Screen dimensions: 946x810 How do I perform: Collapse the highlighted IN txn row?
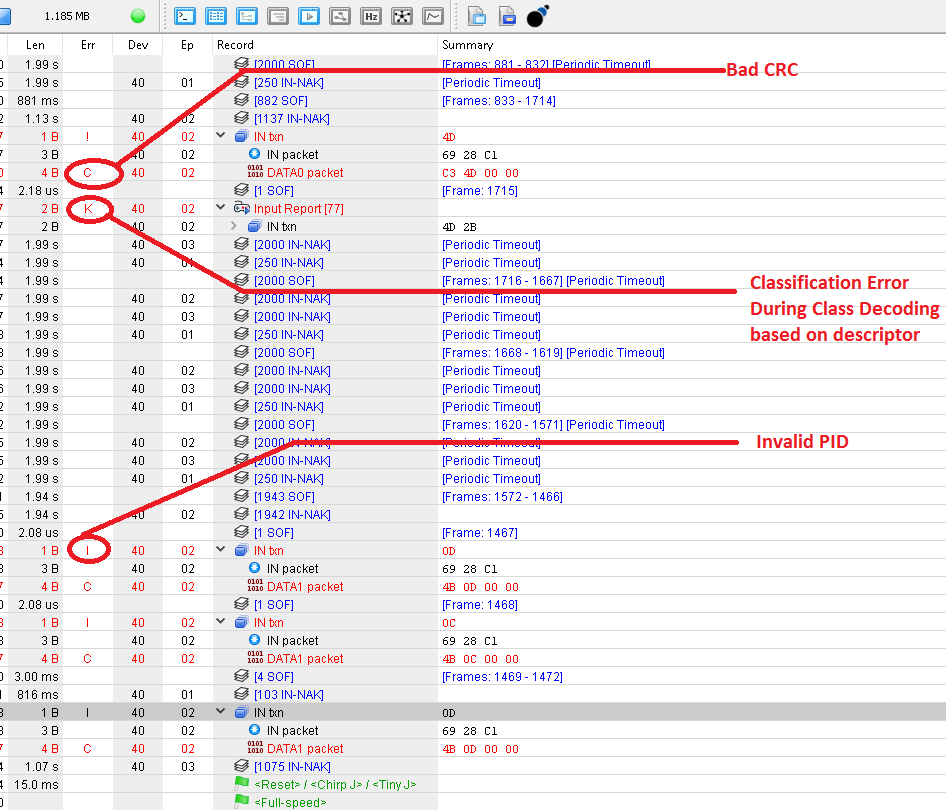pos(221,712)
